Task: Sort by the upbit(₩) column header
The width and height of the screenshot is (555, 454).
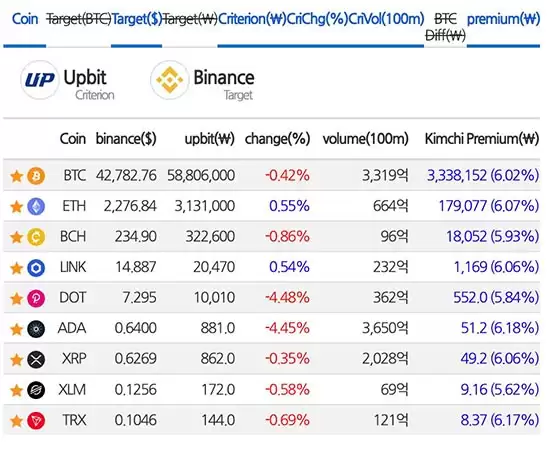Action: click(210, 139)
